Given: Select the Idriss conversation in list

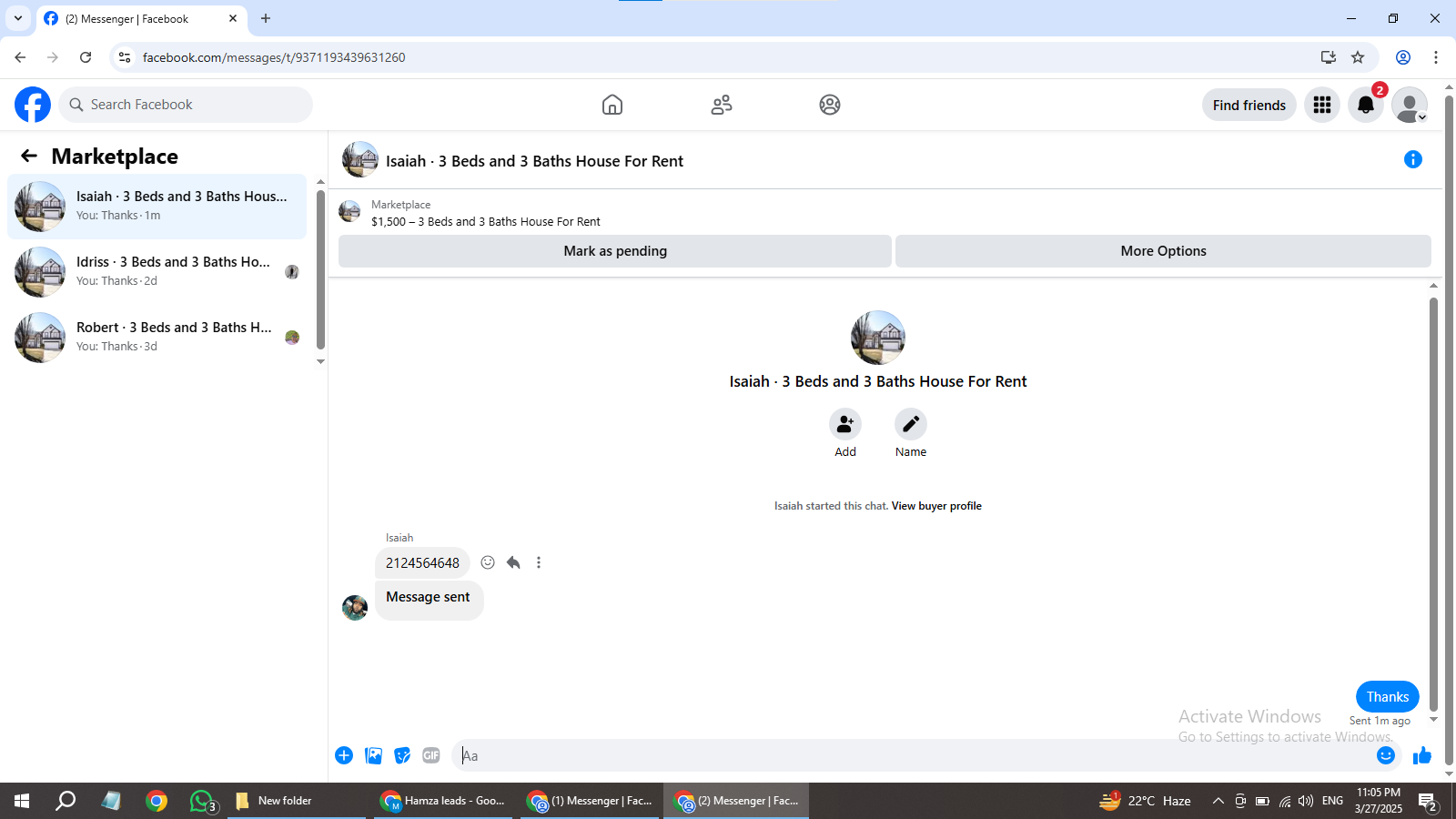Looking at the screenshot, I should [x=157, y=272].
